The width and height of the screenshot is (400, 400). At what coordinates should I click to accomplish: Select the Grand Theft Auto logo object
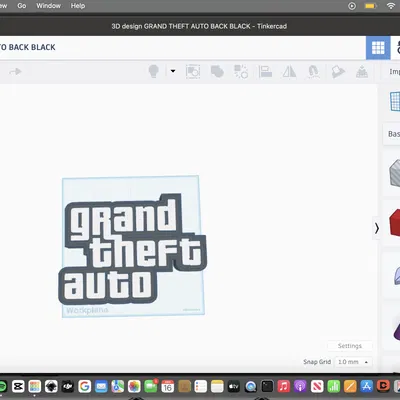(132, 250)
